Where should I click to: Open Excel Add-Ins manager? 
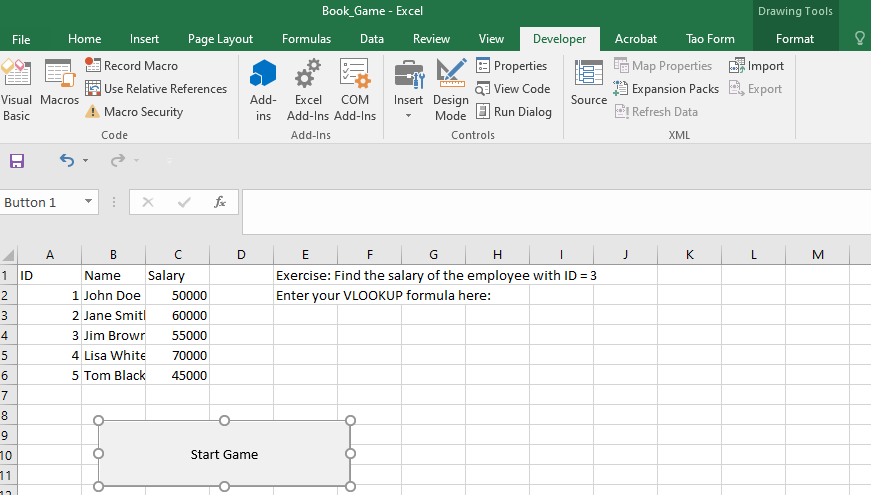[x=308, y=90]
